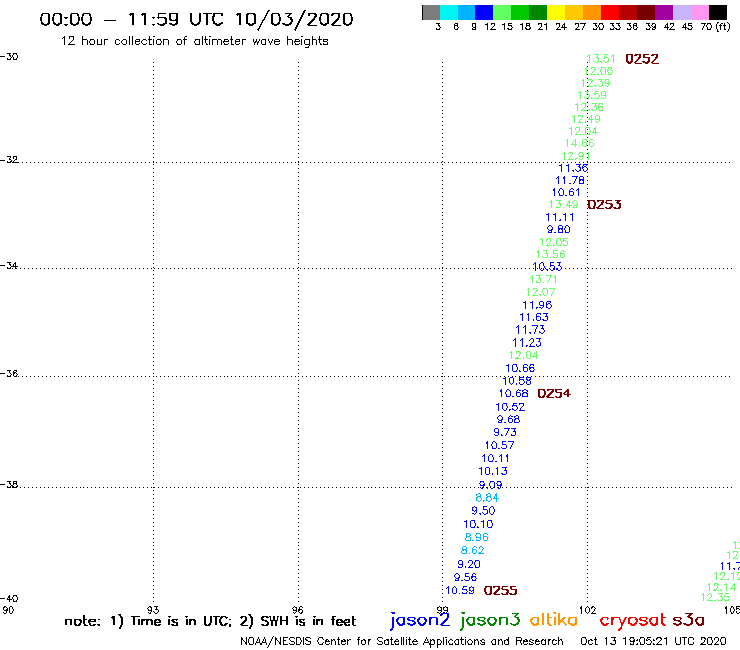Image resolution: width=740 pixels, height=650 pixels.
Task: Click the wave height value 11.36
Action: (x=573, y=168)
